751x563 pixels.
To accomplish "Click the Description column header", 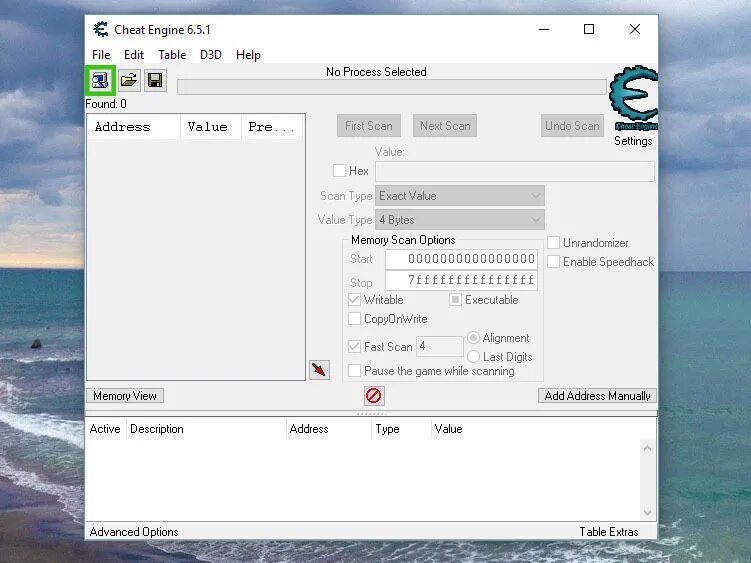I will click(206, 429).
